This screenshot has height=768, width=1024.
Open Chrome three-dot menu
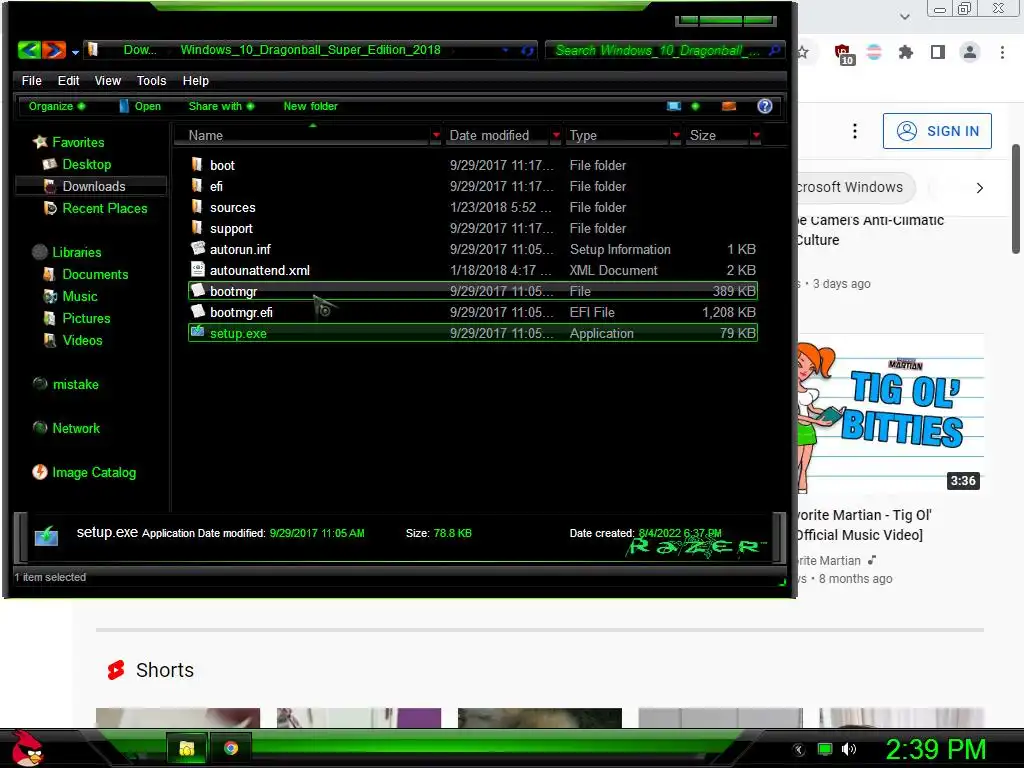coord(1002,52)
